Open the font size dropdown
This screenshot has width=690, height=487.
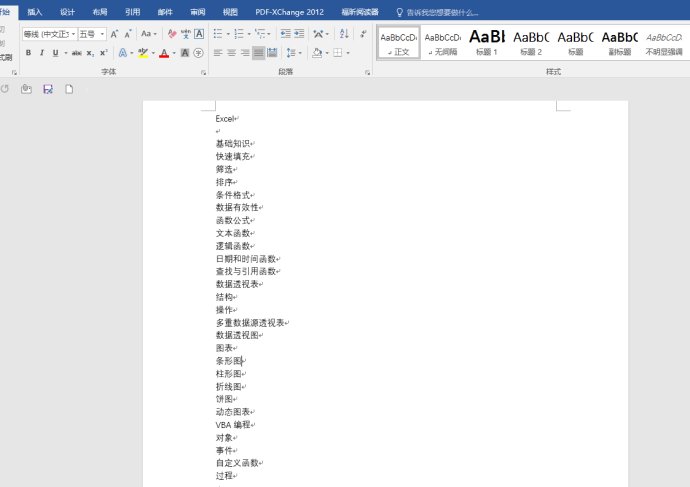(x=102, y=34)
